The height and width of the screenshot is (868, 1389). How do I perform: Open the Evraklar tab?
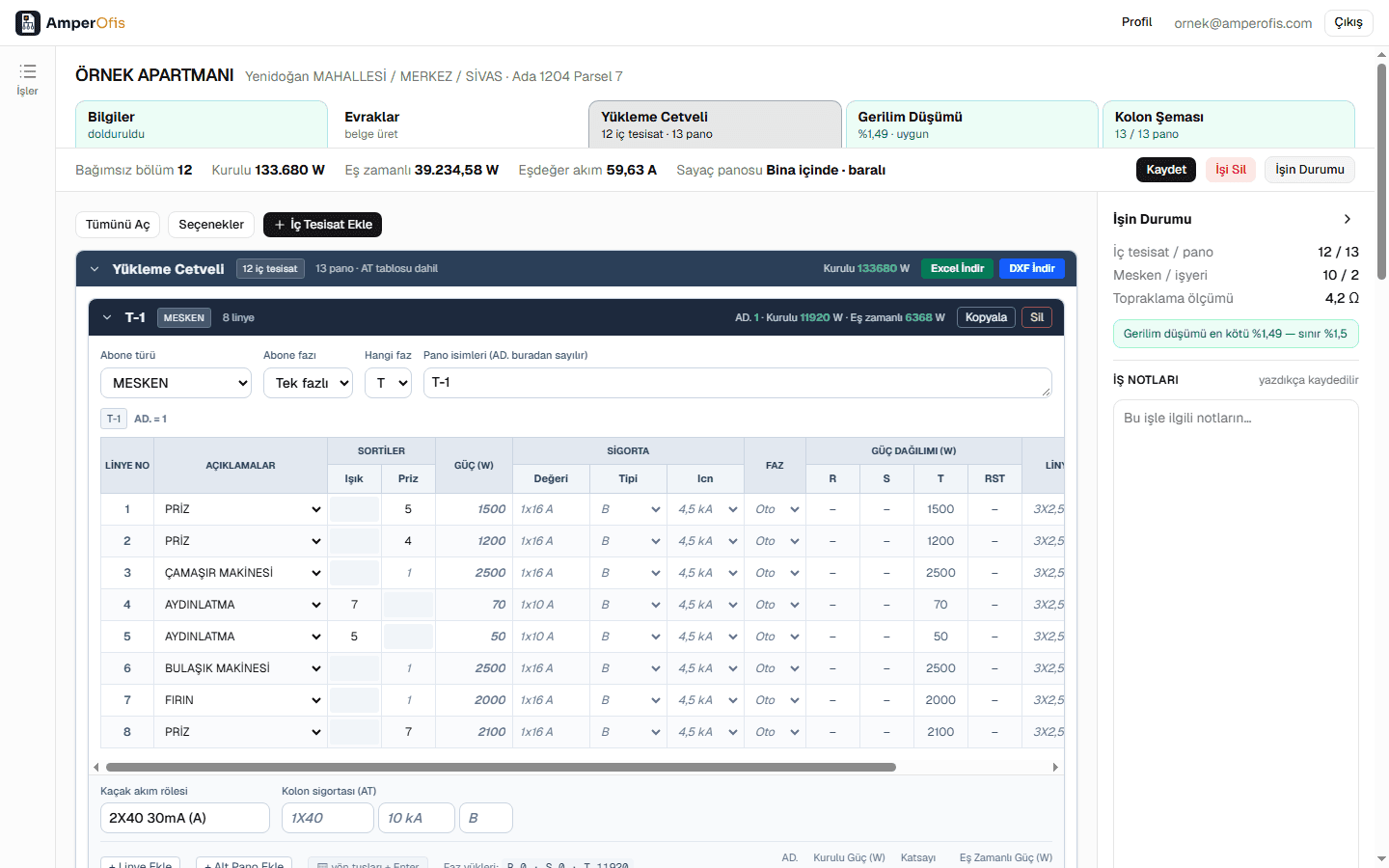tap(458, 124)
